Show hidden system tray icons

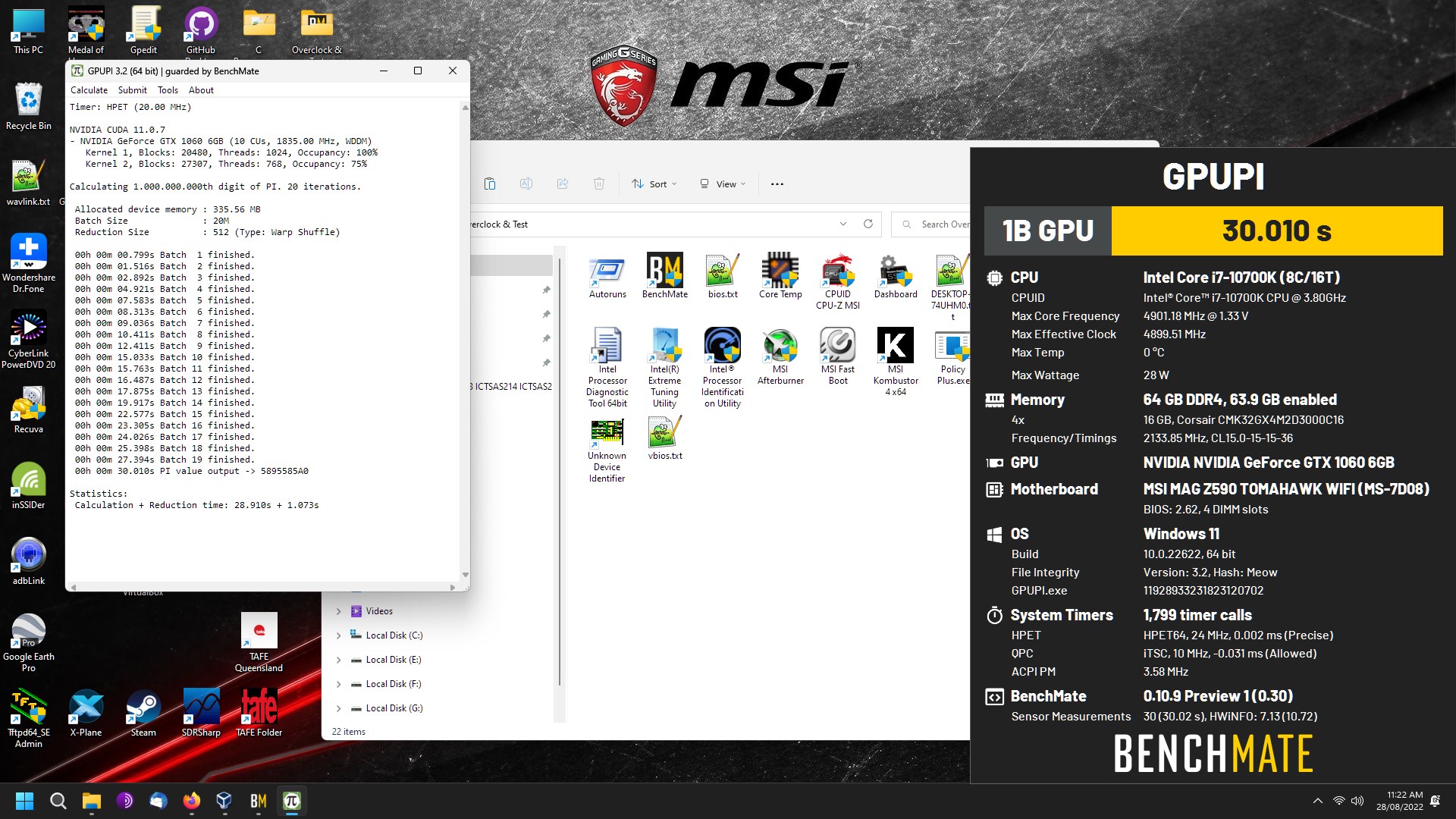(x=1318, y=801)
